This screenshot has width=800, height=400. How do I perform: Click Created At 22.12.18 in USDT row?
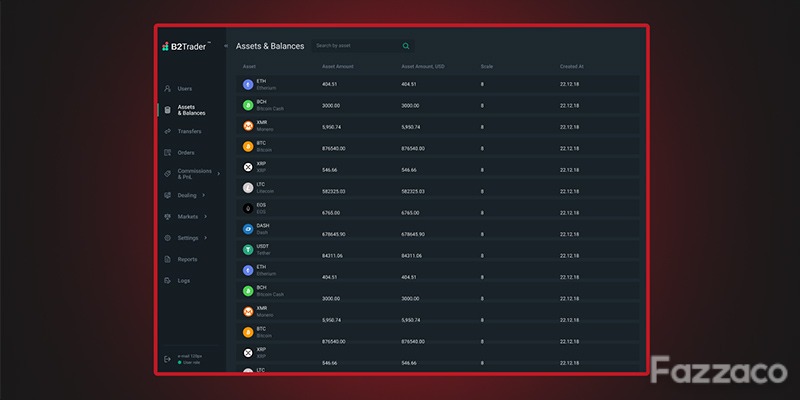569,256
